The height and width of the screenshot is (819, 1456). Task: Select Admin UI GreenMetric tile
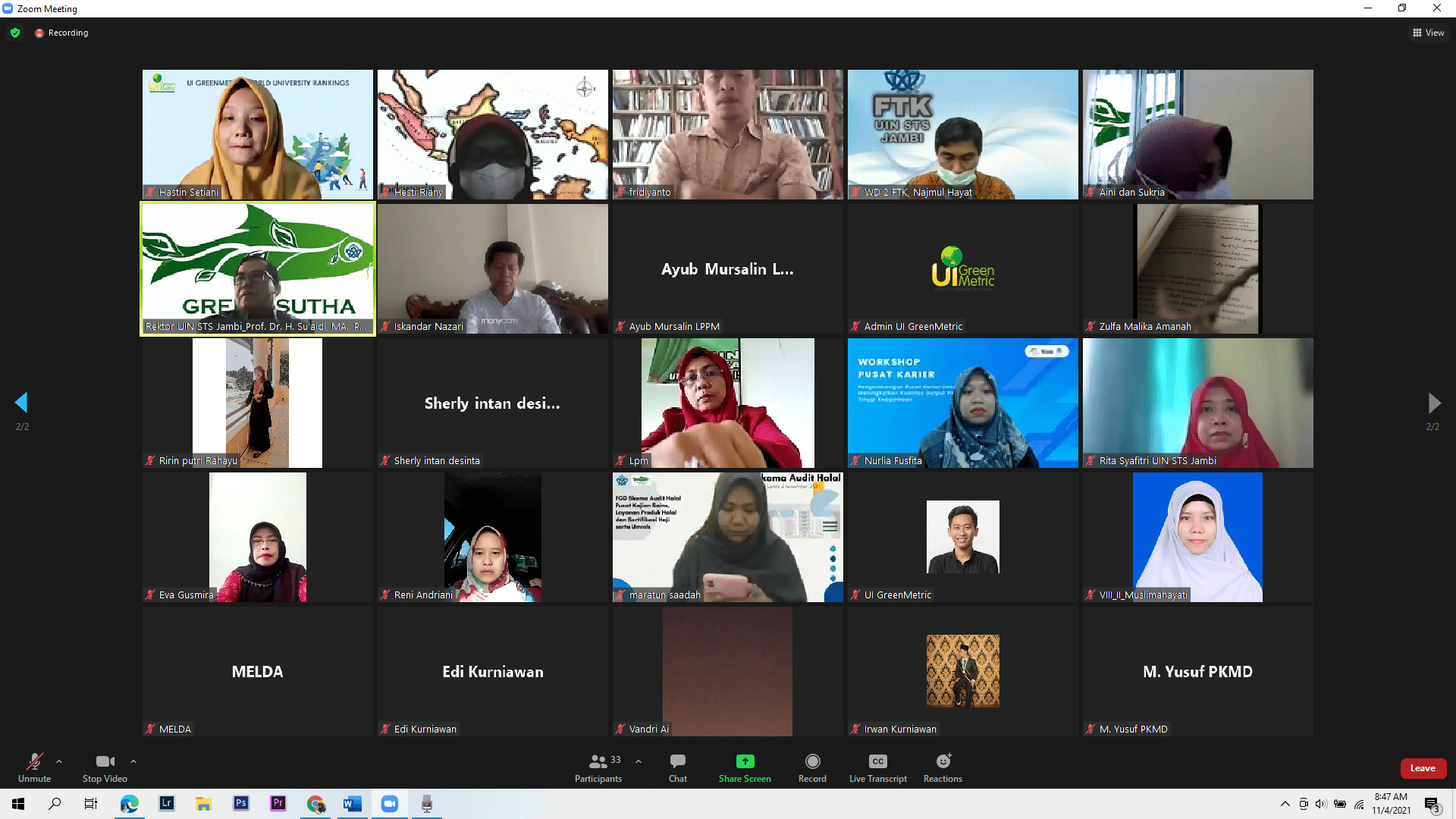pyautogui.click(x=963, y=269)
